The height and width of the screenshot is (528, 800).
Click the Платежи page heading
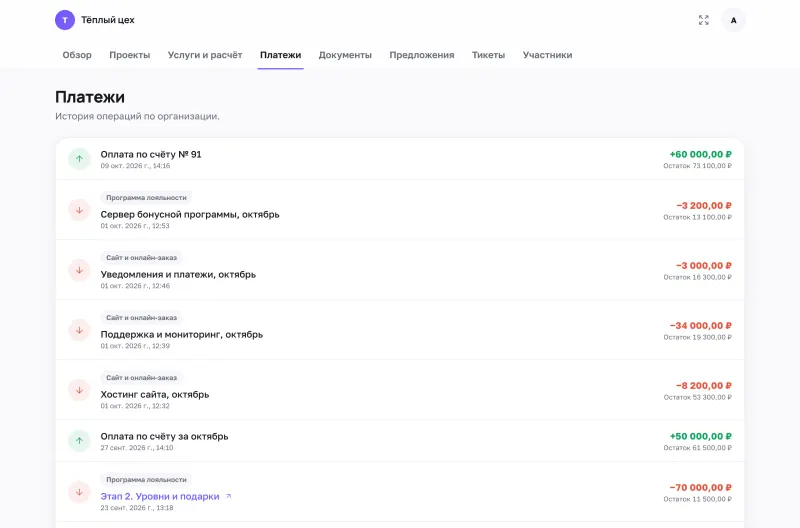pos(90,97)
